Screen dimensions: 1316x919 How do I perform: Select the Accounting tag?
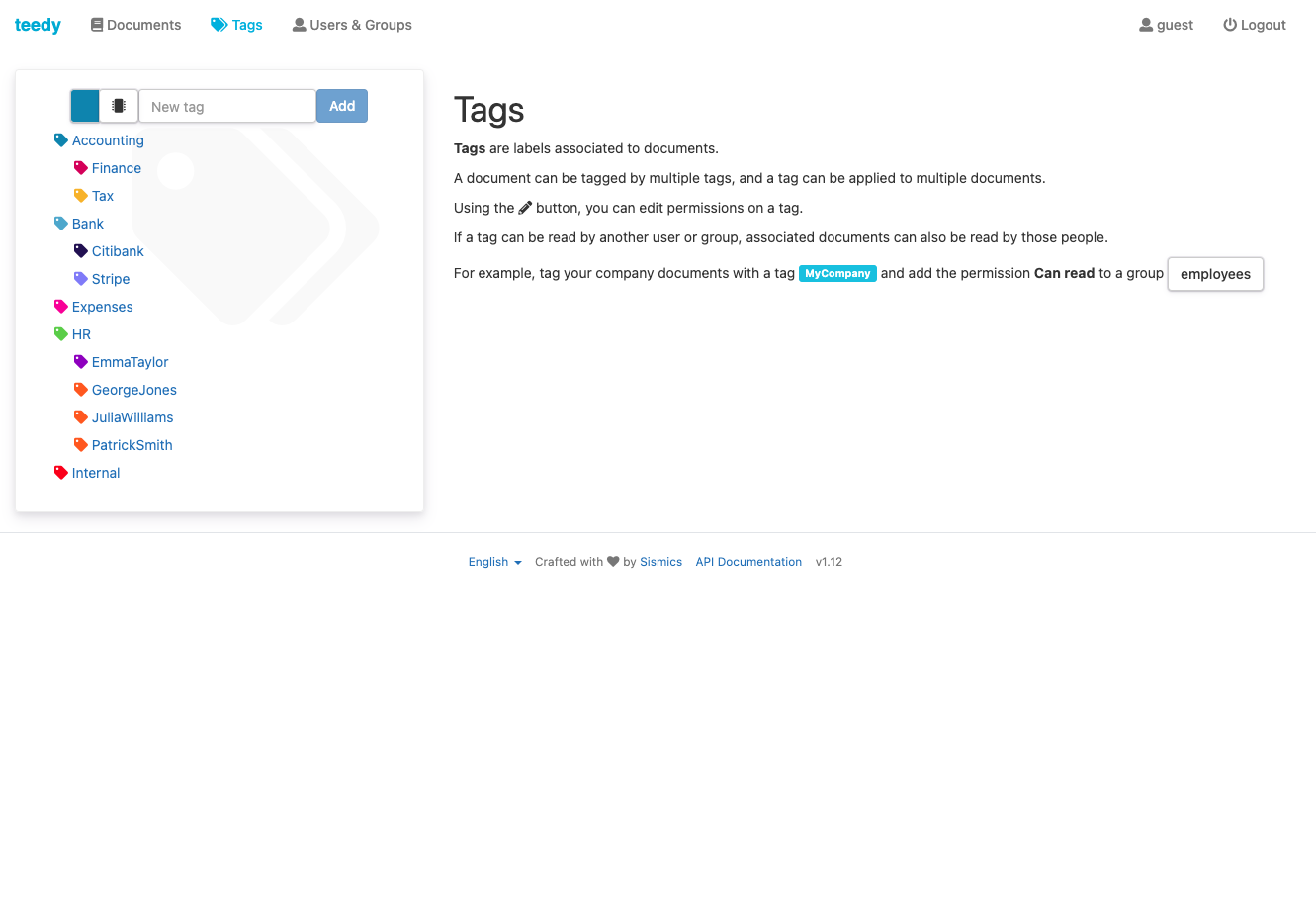tap(108, 140)
